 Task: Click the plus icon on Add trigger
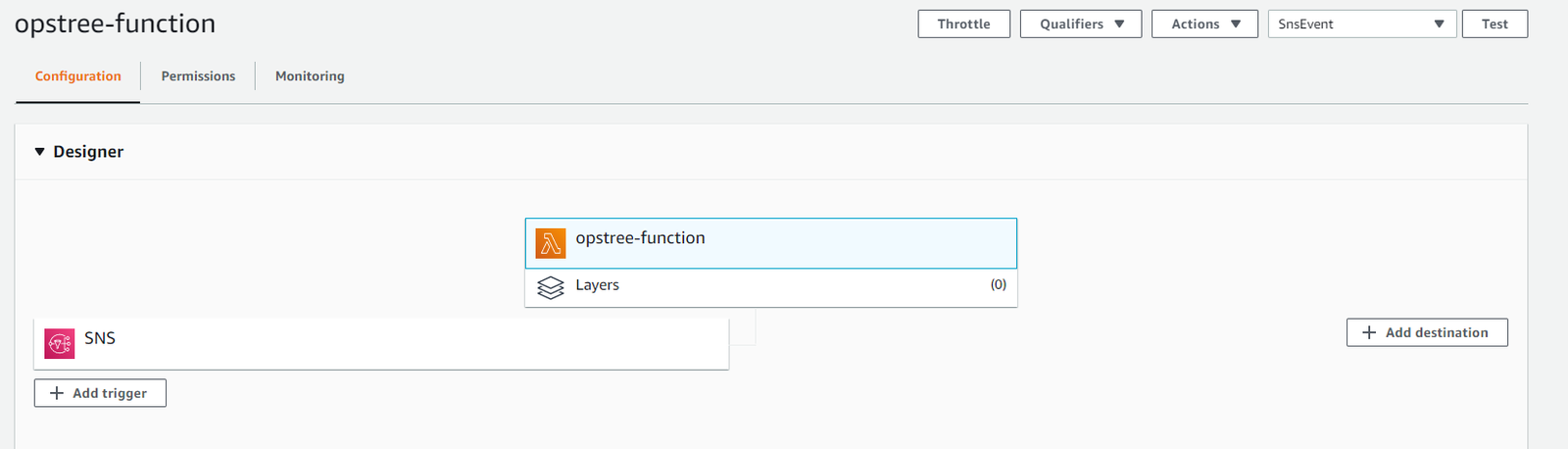pos(57,393)
